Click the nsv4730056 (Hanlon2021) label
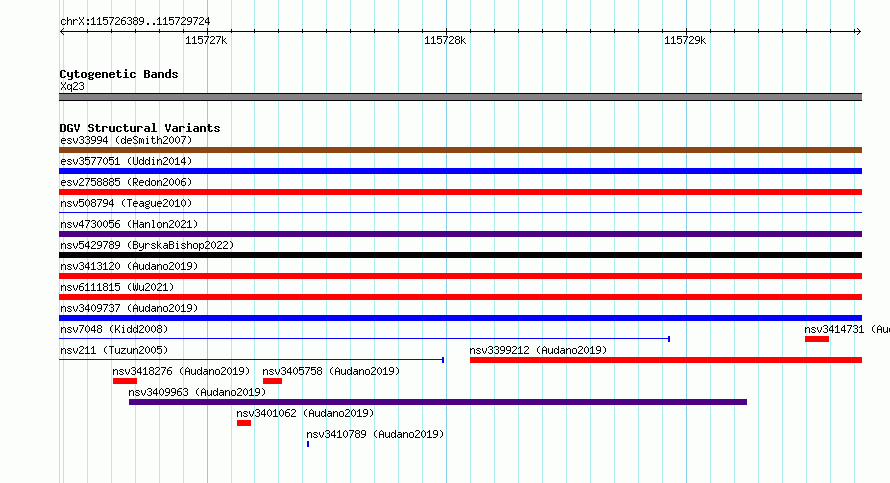The height and width of the screenshot is (483, 890). 129,224
